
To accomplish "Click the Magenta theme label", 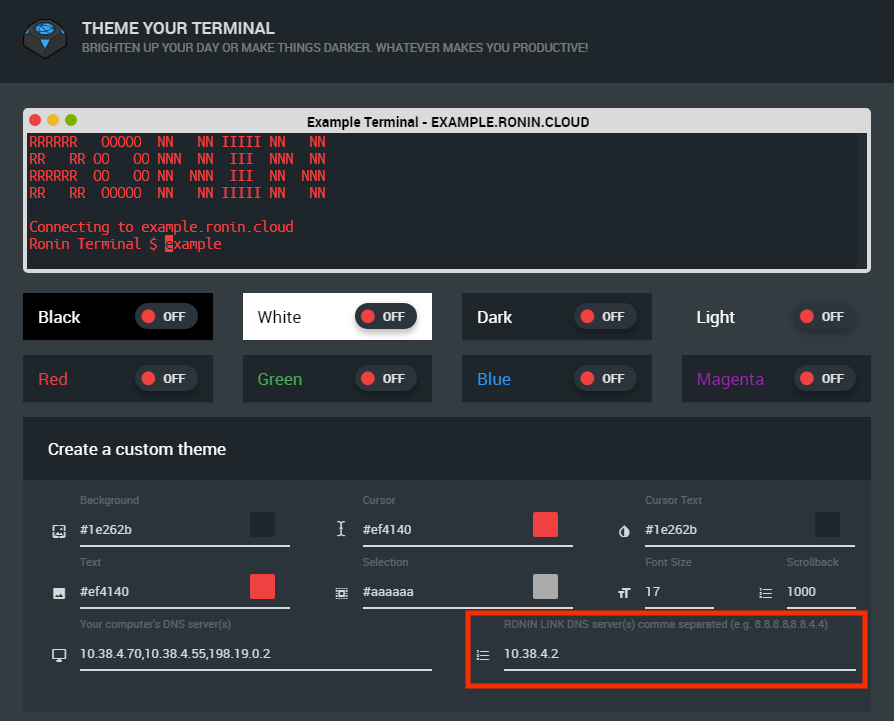I will click(730, 379).
